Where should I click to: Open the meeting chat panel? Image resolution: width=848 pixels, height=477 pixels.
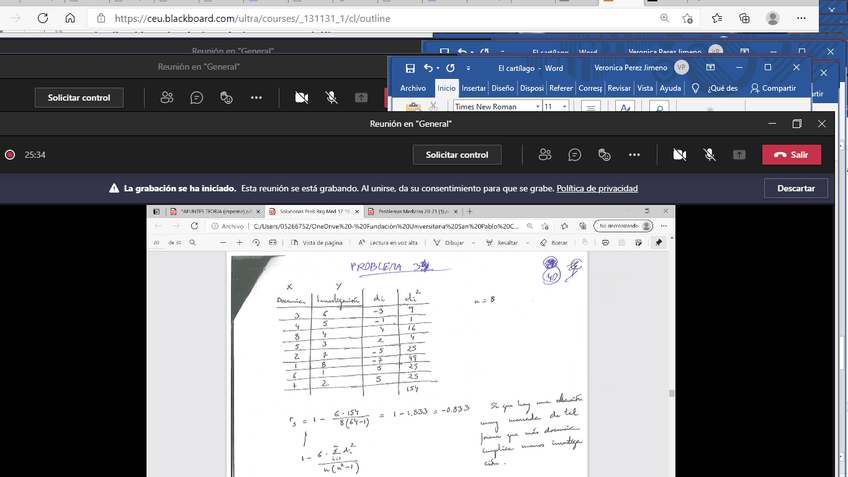(575, 155)
